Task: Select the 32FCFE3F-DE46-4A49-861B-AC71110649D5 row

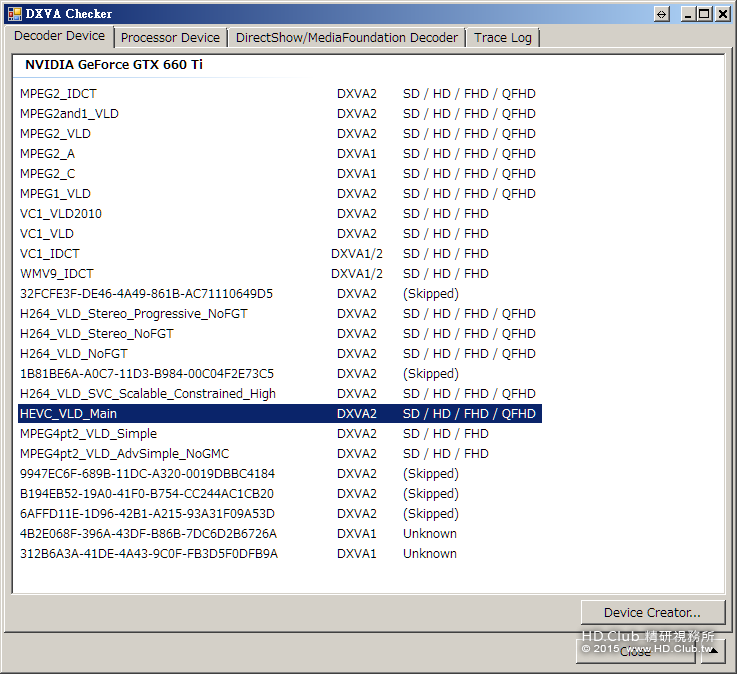Action: (280, 294)
